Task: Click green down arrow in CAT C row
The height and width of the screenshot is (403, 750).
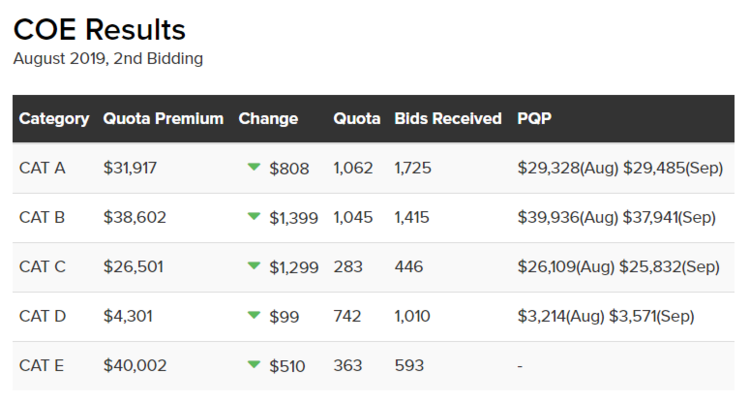Action: [x=254, y=266]
